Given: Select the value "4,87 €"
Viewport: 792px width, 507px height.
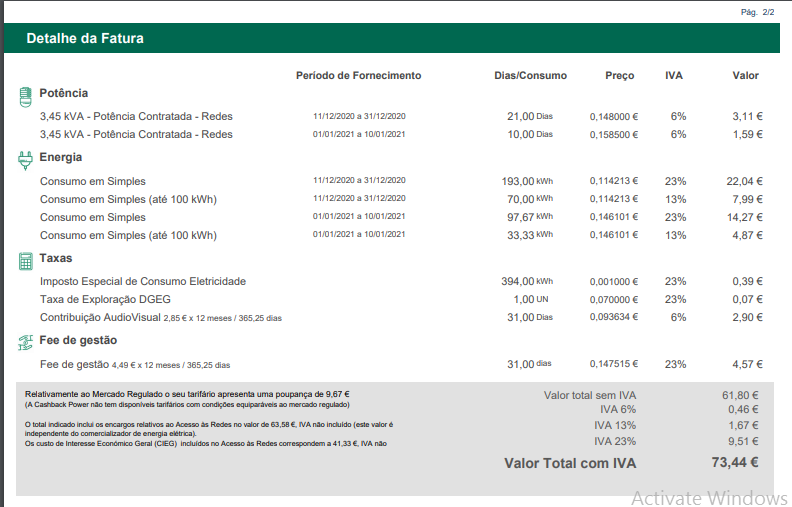Looking at the screenshot, I should click(748, 235).
